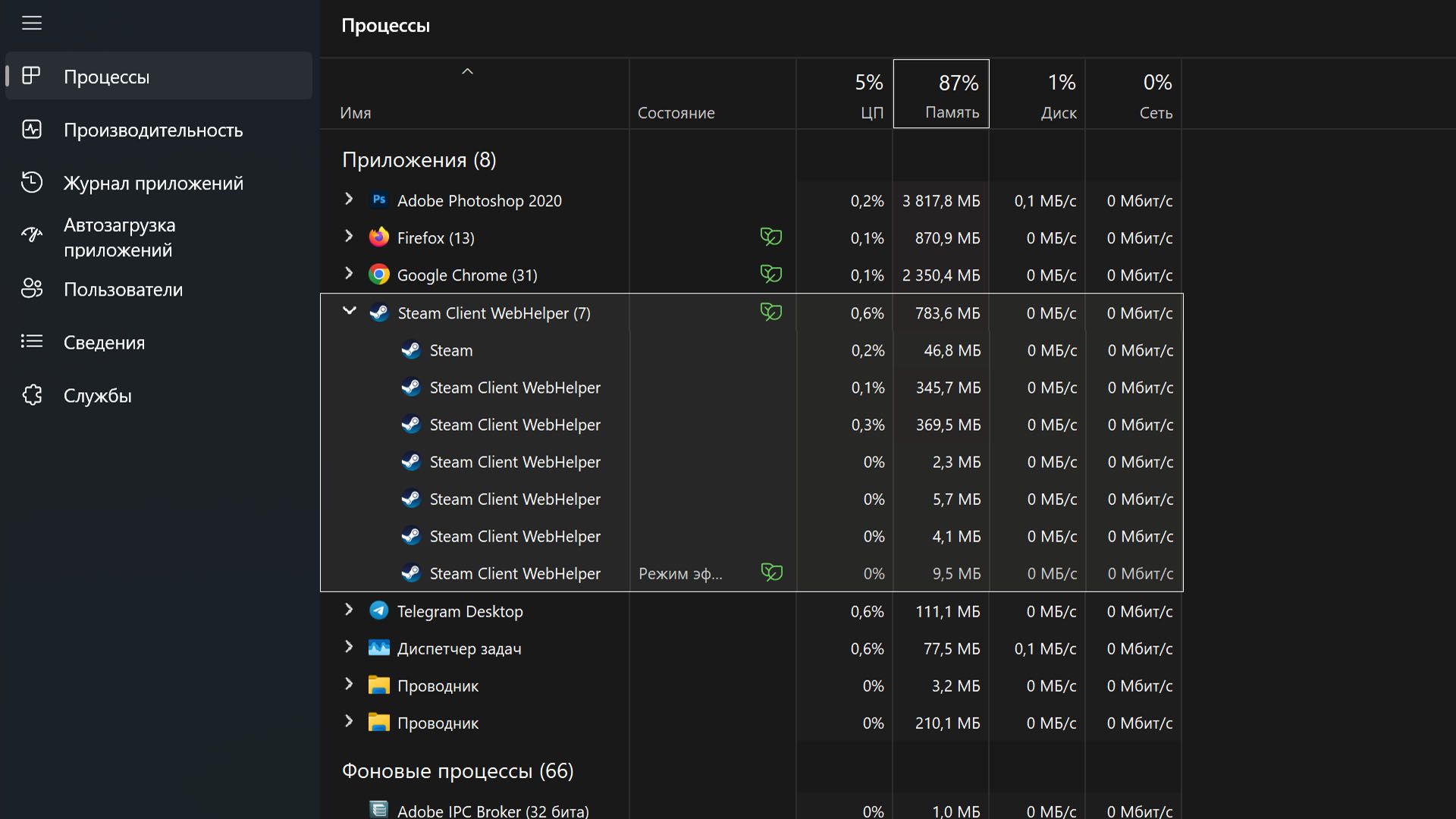Open Автозагрузка приложений section
1456x819 pixels.
(x=119, y=237)
